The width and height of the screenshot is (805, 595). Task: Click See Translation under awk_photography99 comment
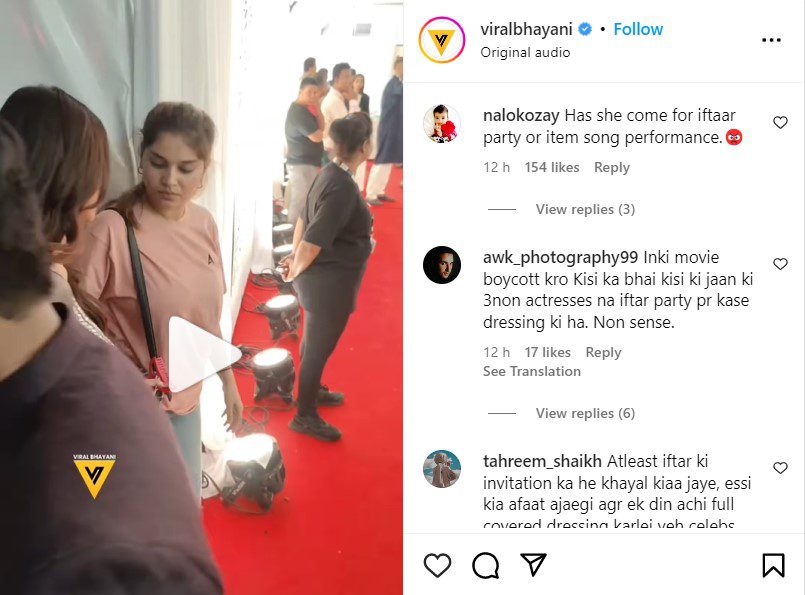coord(532,371)
